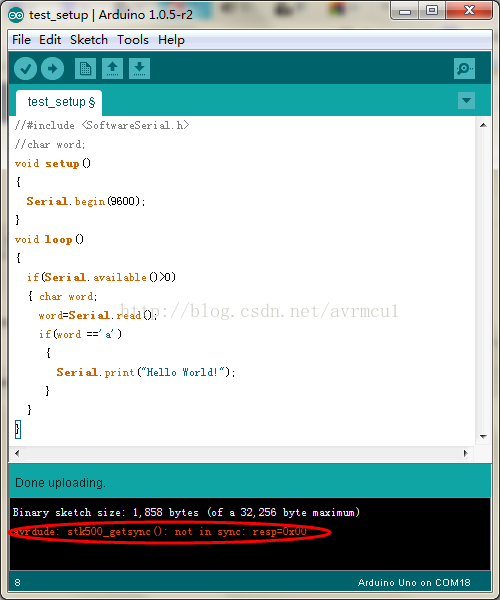Click the if(word =='a') line
Screen dimensions: 500x600
click(x=80, y=334)
